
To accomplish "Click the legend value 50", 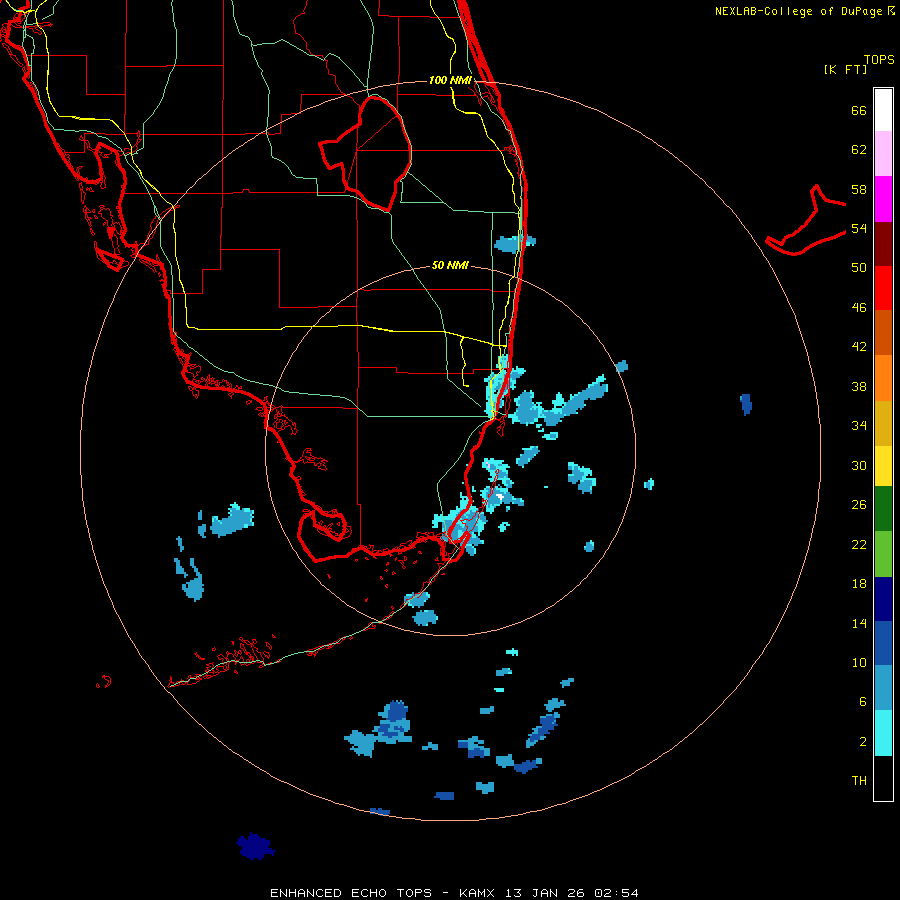I will tap(859, 268).
